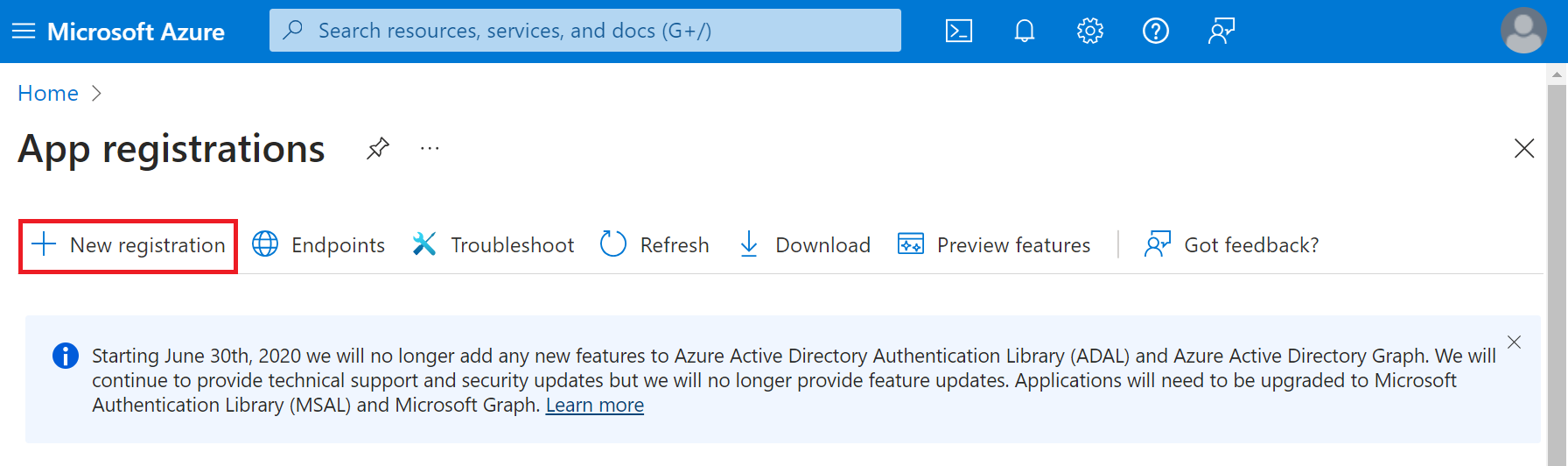Open the ellipsis more options menu
The width and height of the screenshot is (1568, 466).
coord(430,148)
